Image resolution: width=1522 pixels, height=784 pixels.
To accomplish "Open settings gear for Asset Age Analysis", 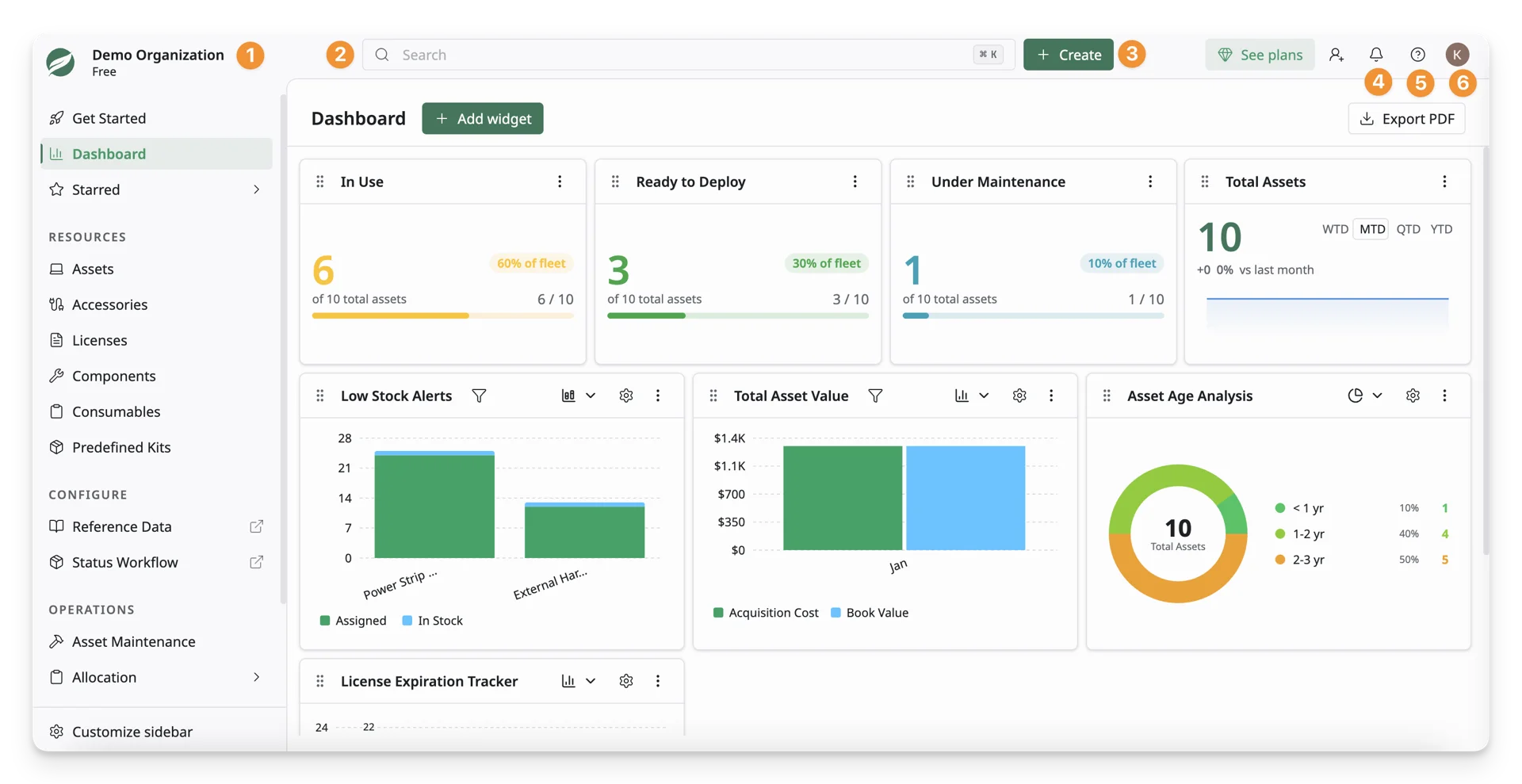I will coord(1413,396).
